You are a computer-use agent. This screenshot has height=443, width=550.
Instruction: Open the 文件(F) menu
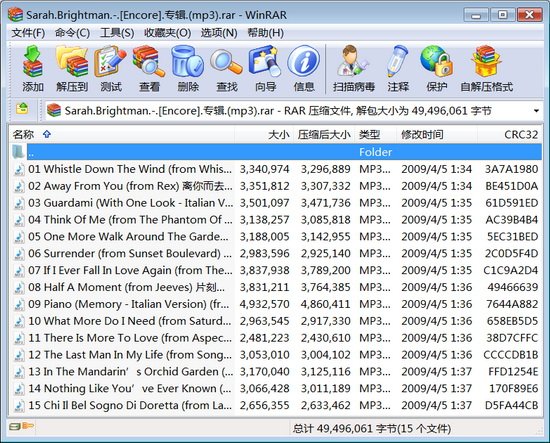(x=28, y=33)
